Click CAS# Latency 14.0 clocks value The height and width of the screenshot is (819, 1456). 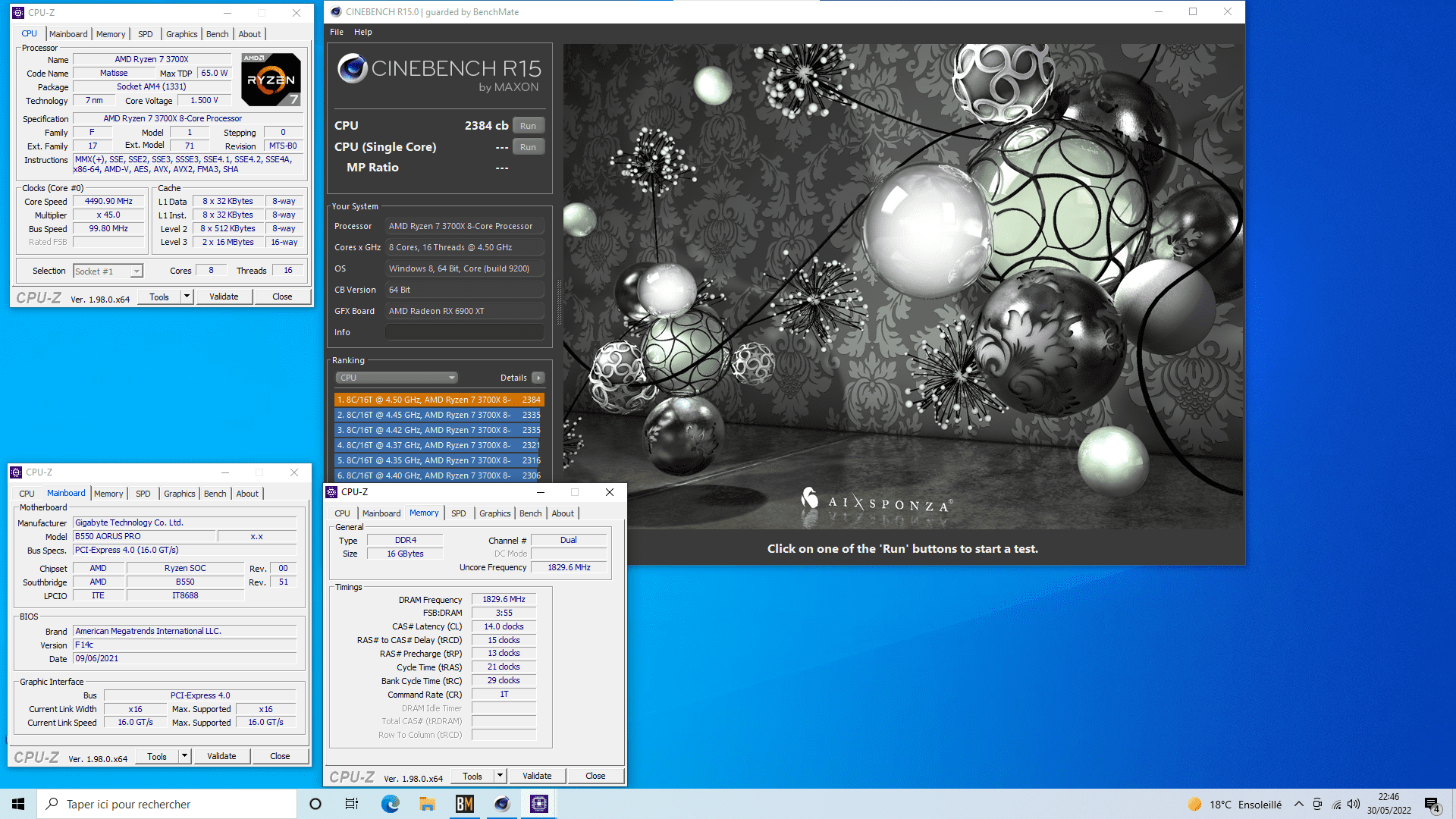tap(504, 627)
